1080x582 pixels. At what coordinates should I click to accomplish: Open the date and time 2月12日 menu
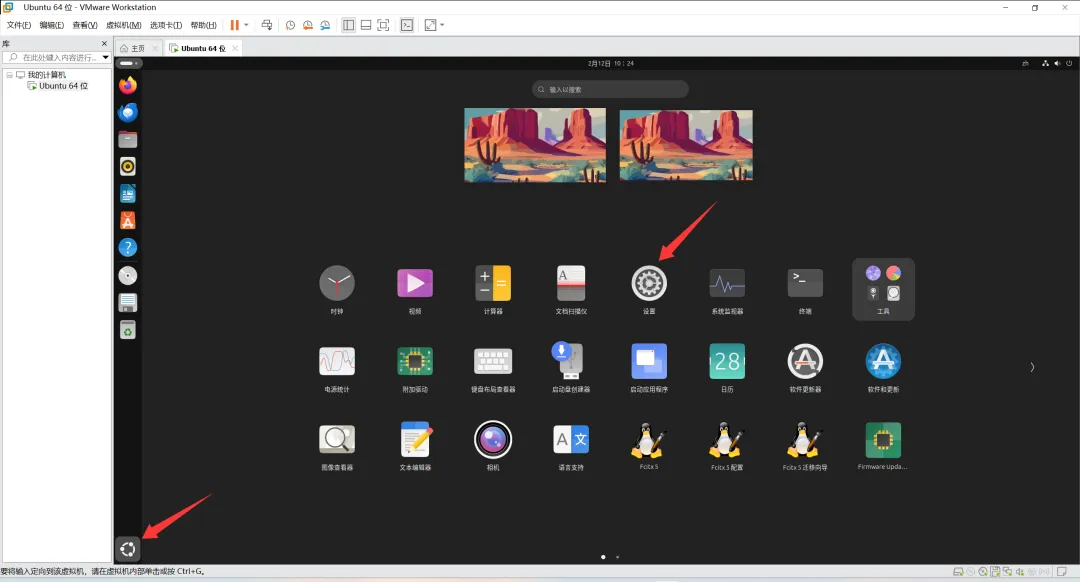610,63
